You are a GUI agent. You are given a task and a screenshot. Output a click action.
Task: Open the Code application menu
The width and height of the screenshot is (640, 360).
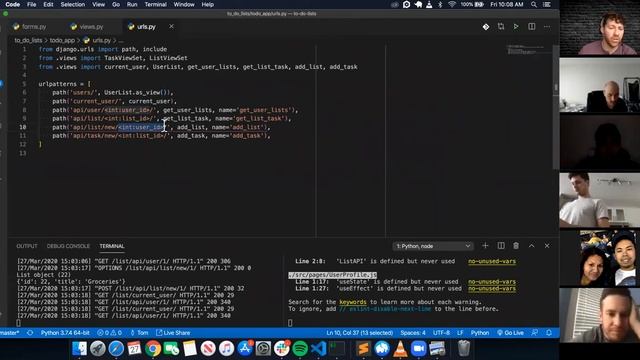[13, 4]
